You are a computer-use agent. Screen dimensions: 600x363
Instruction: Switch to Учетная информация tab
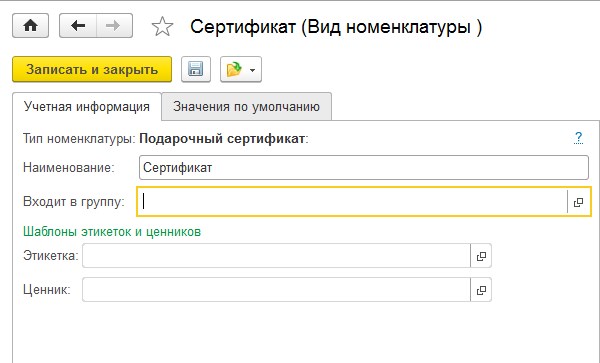(87, 106)
